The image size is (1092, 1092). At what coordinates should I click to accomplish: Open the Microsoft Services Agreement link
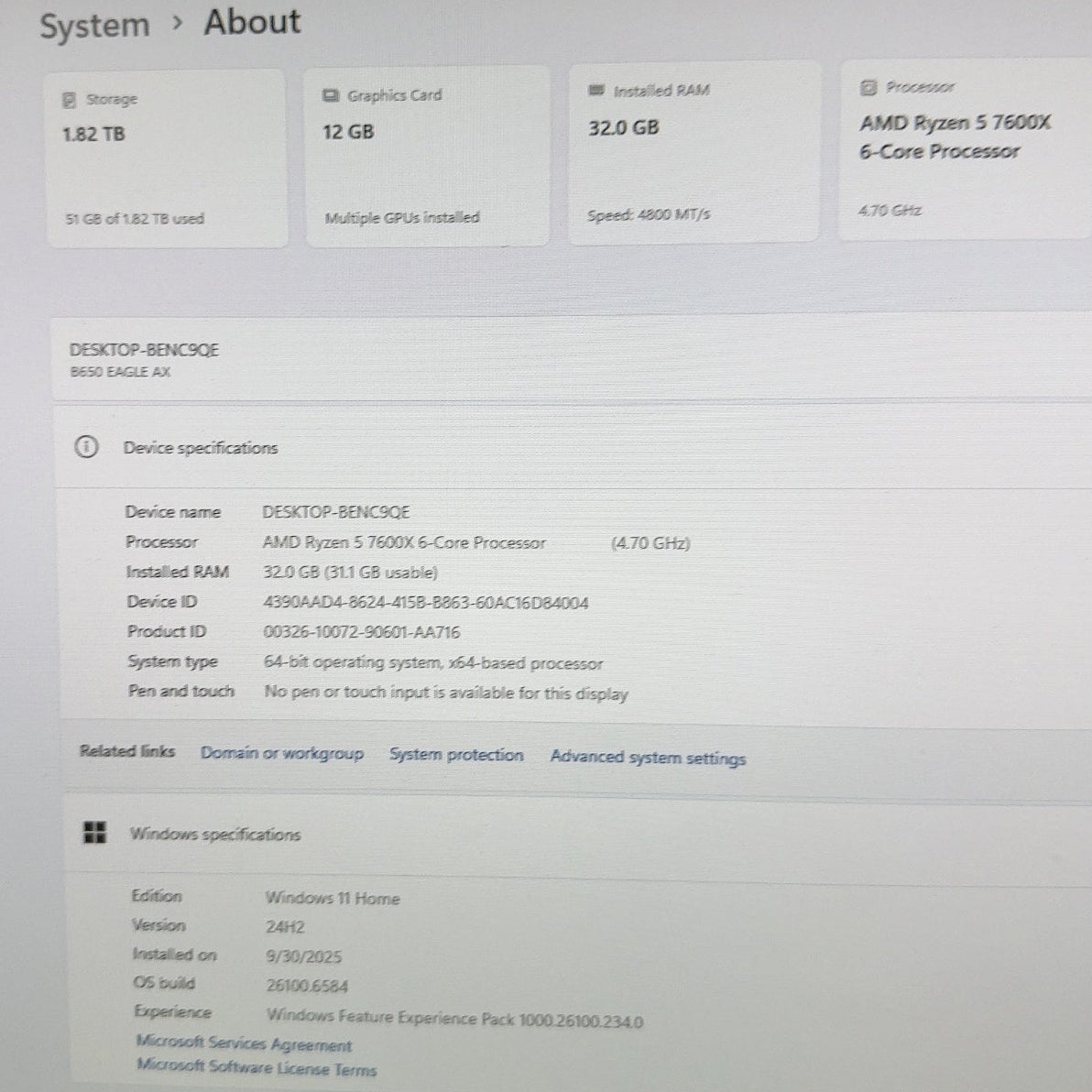(244, 1043)
